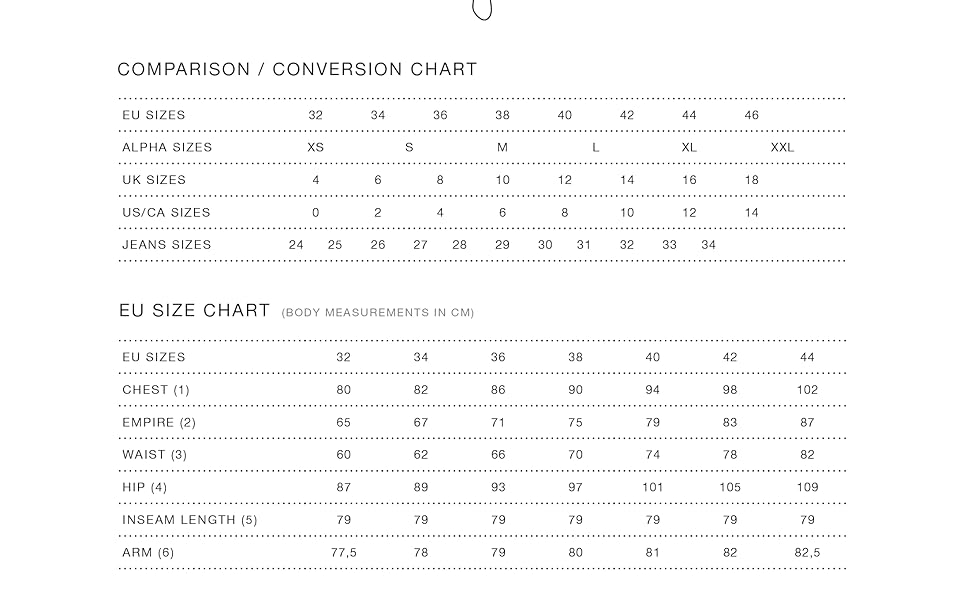The width and height of the screenshot is (970, 600).
Task: Click the XXL alpha size
Action: tap(782, 147)
